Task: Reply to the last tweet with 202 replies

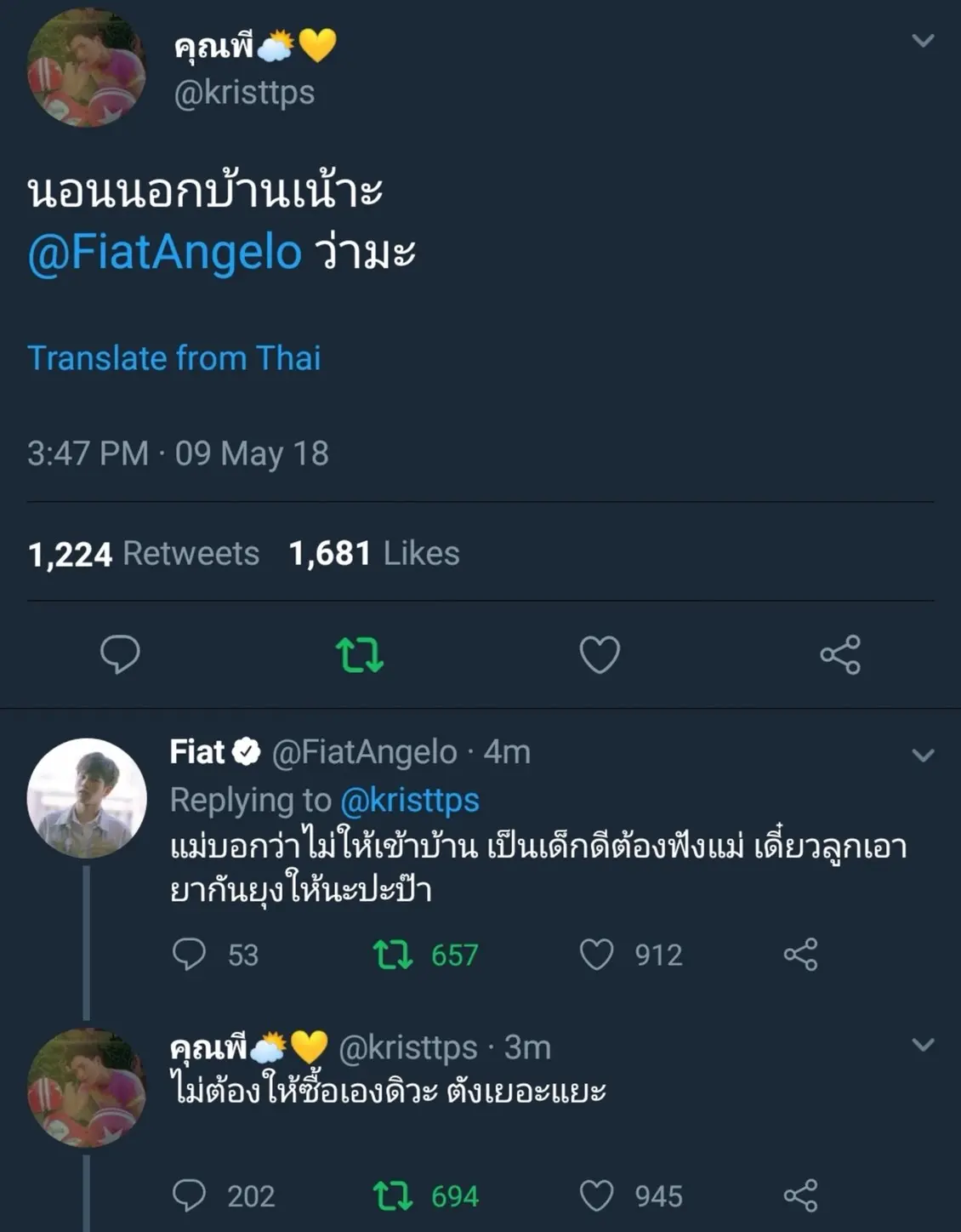Action: (x=189, y=1195)
